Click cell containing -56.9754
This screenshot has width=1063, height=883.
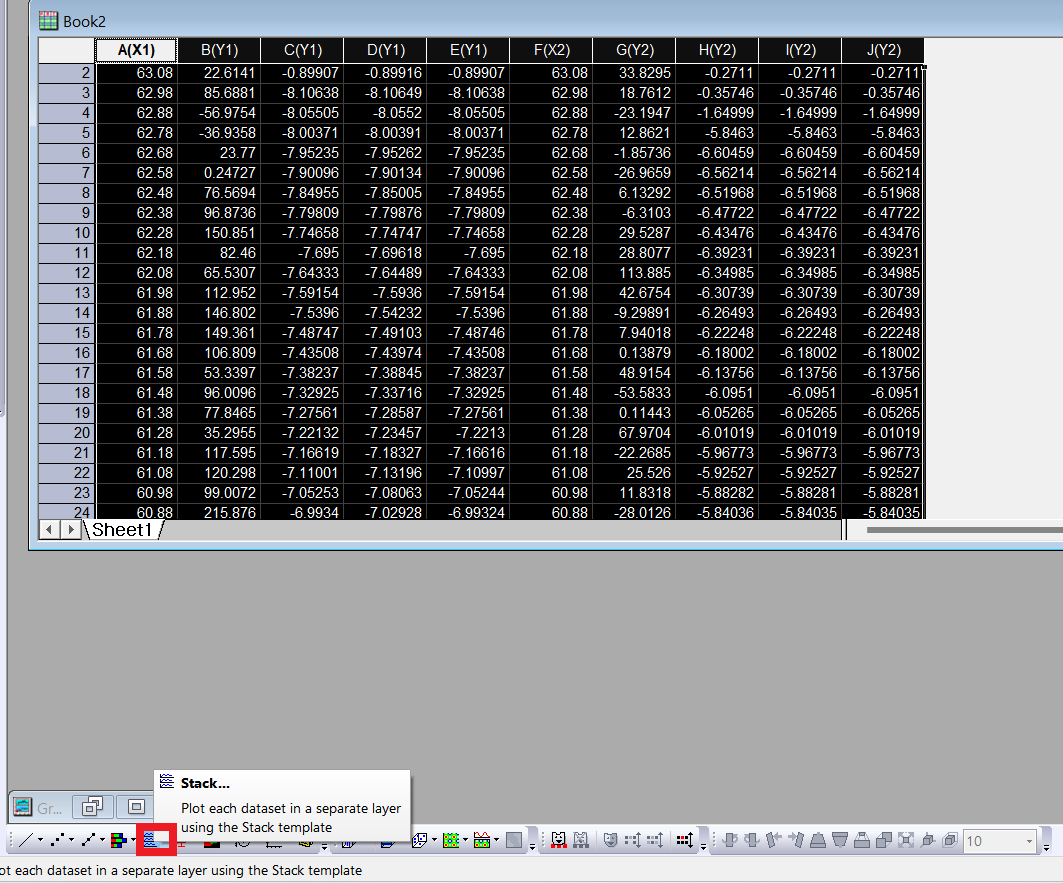tap(219, 113)
